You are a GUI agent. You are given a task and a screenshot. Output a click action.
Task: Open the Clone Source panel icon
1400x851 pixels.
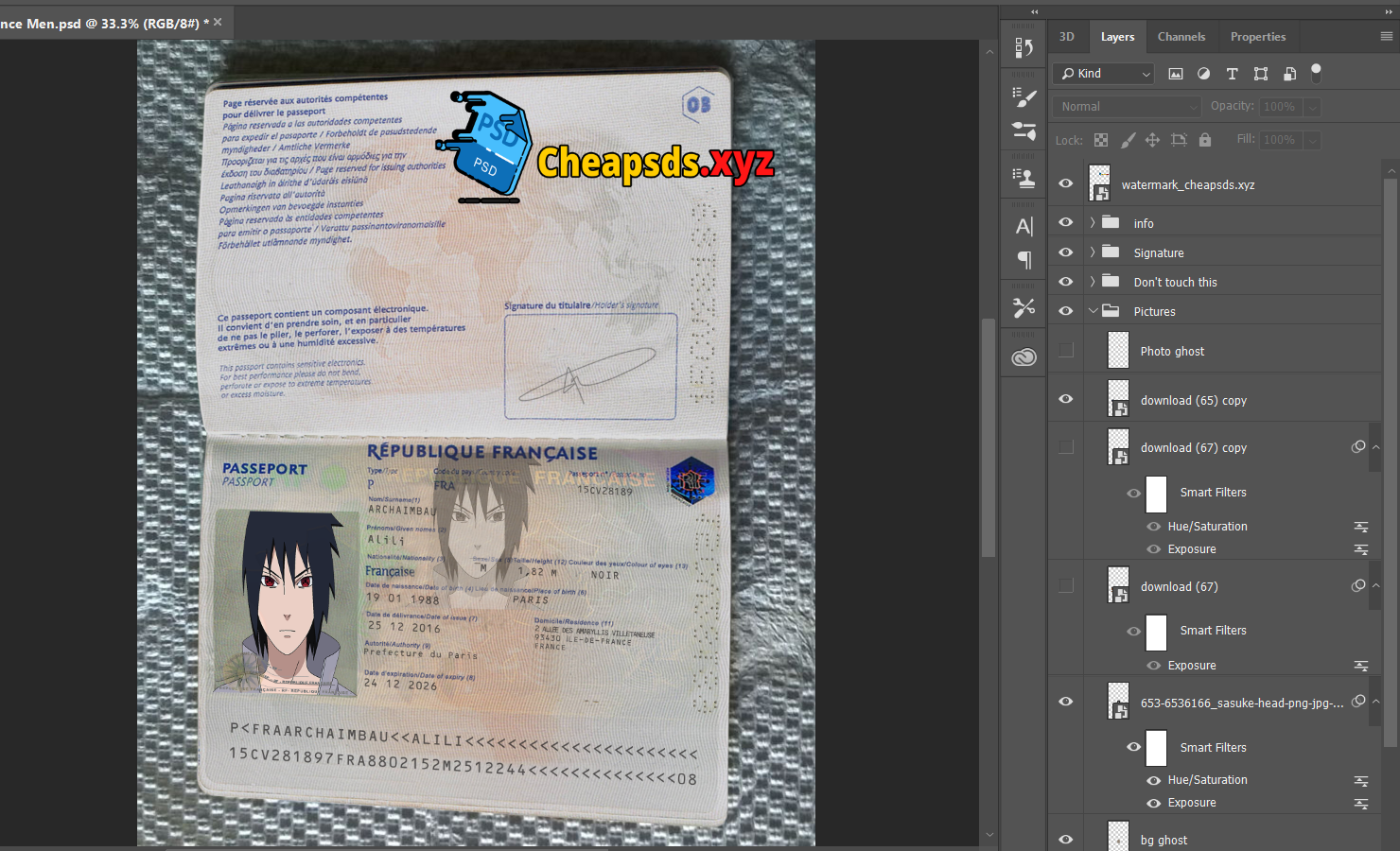(1024, 177)
